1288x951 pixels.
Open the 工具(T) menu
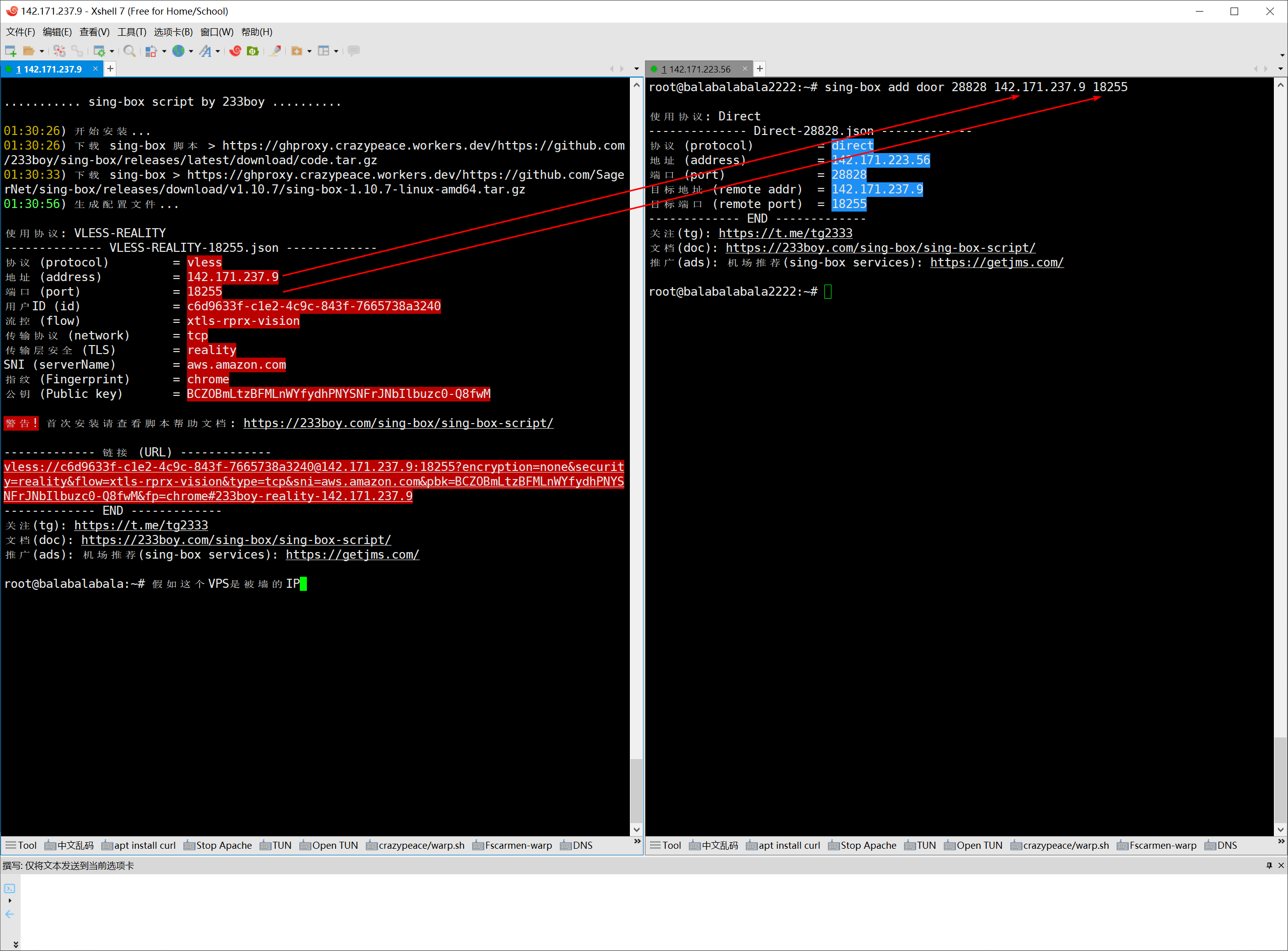[x=132, y=32]
